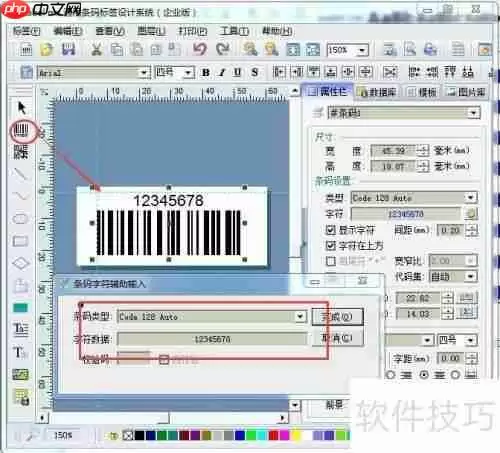Switch to the 数据库 tab
Viewport: 500px width, 453px height.
point(376,92)
